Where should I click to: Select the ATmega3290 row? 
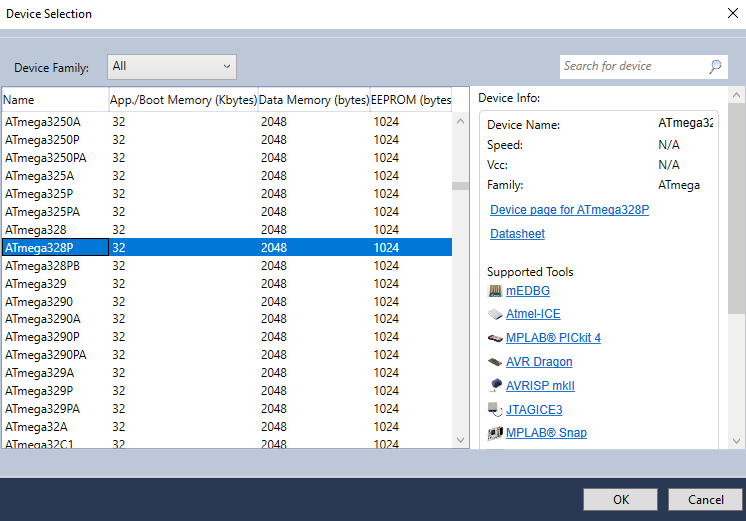pos(227,302)
